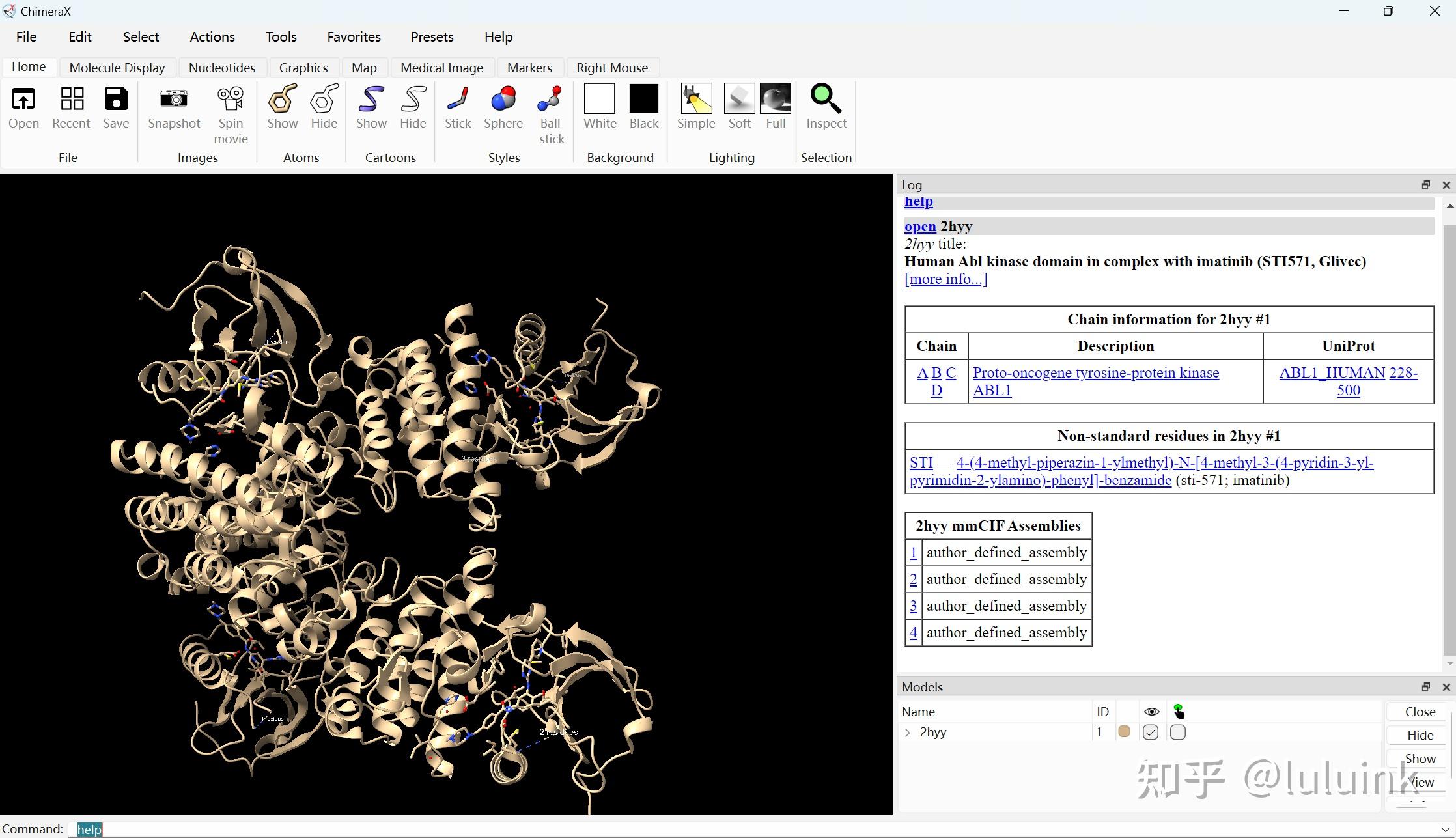Toggle the shown checkbox for model 2hyy
Viewport: 1456px width, 838px height.
coord(1151,733)
